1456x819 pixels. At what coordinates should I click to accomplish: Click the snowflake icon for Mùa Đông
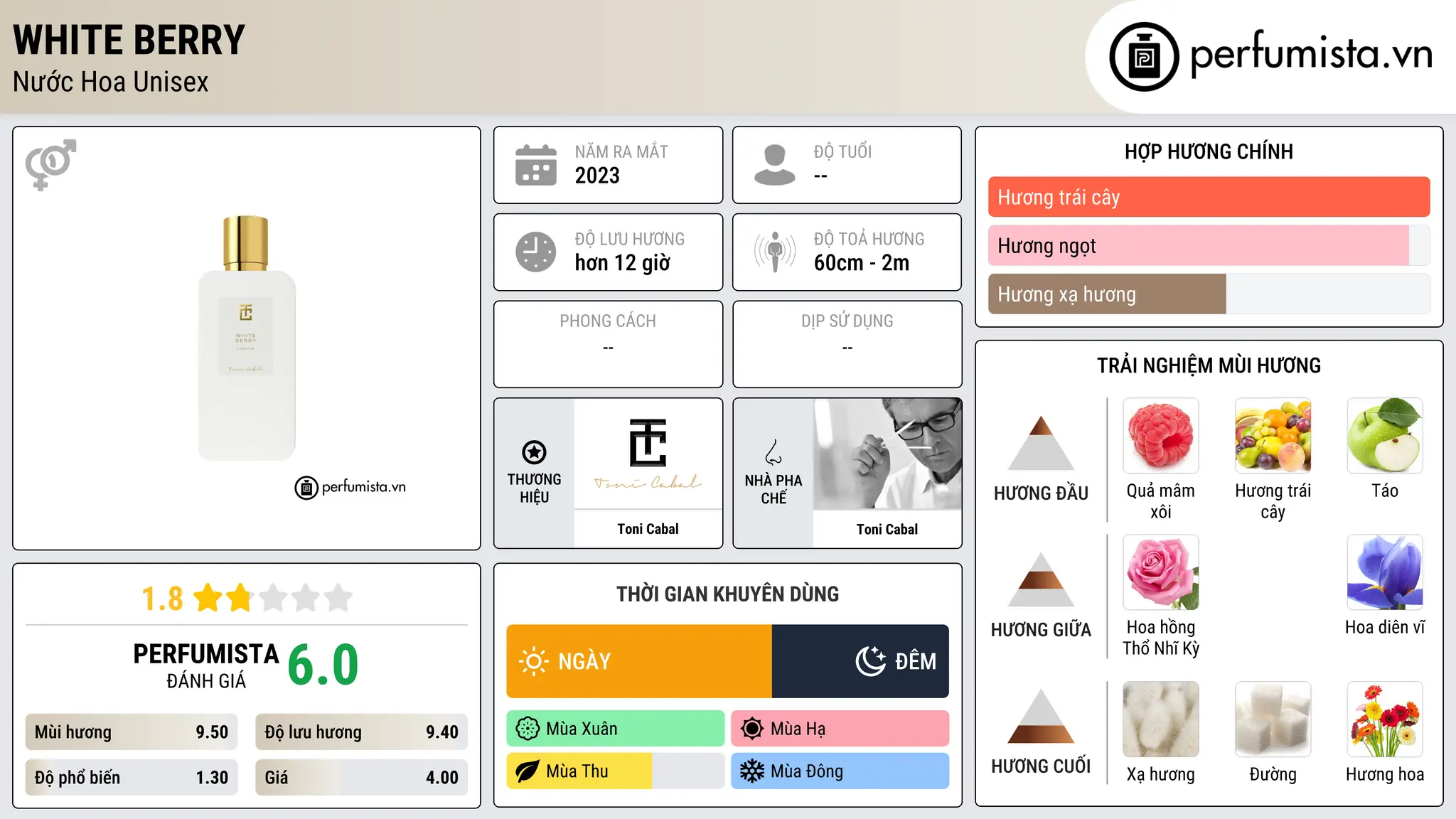tap(752, 771)
